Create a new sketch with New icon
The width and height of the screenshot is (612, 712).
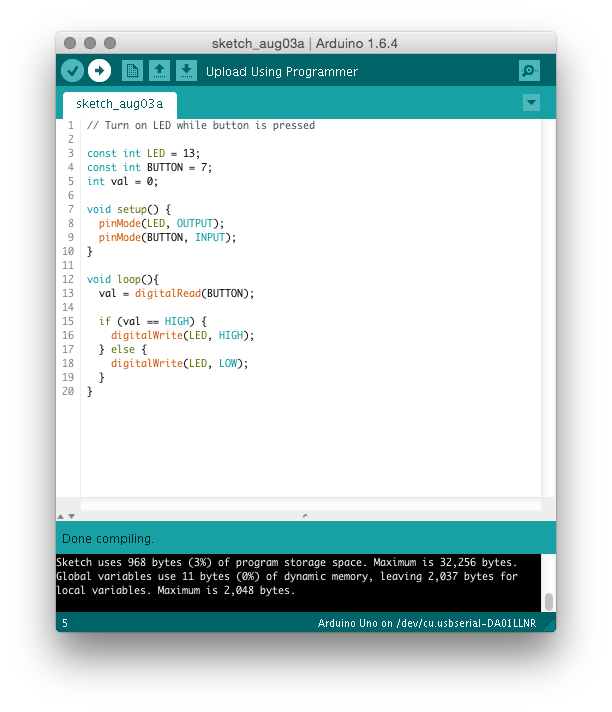click(x=132, y=70)
